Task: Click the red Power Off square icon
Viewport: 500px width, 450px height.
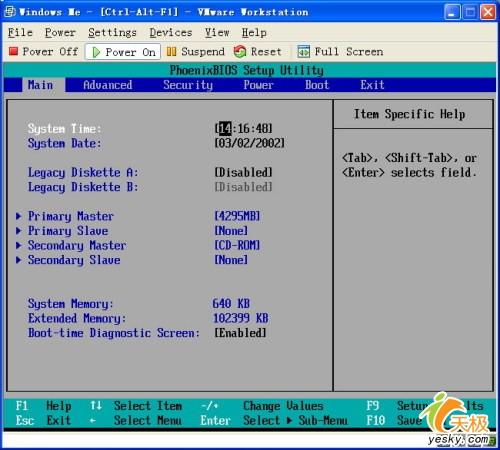Action: 13,51
